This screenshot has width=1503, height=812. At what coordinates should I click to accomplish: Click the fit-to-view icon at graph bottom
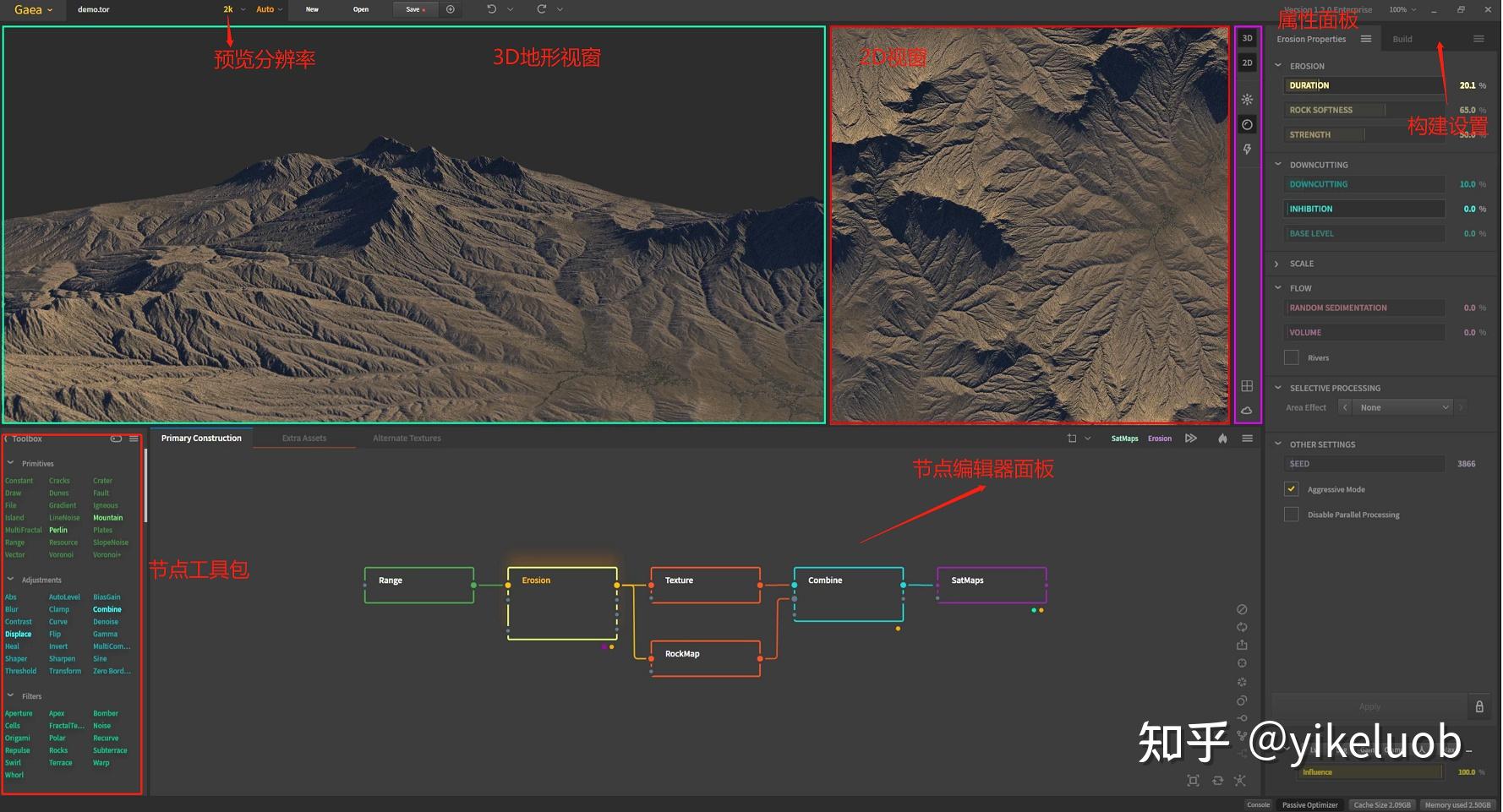point(1193,781)
